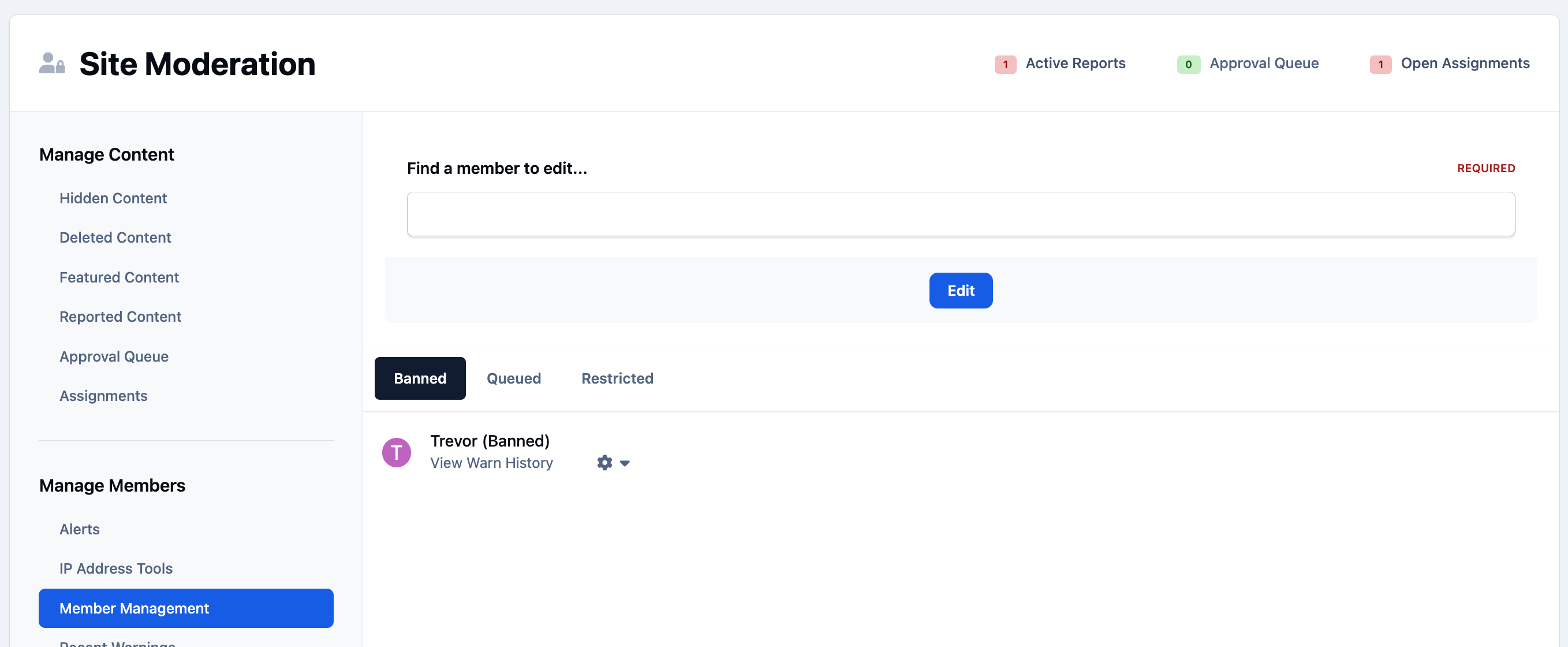
Task: Click the Manage Members heading
Action: click(x=112, y=486)
